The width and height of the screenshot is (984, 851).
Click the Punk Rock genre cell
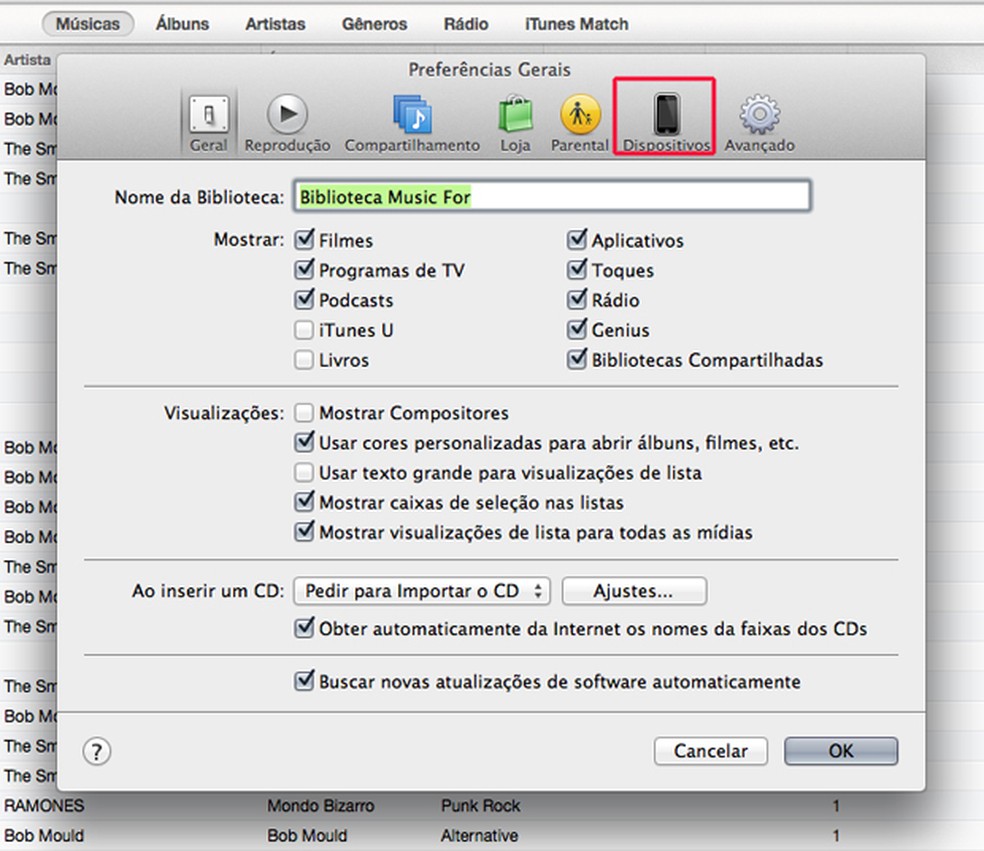click(481, 806)
